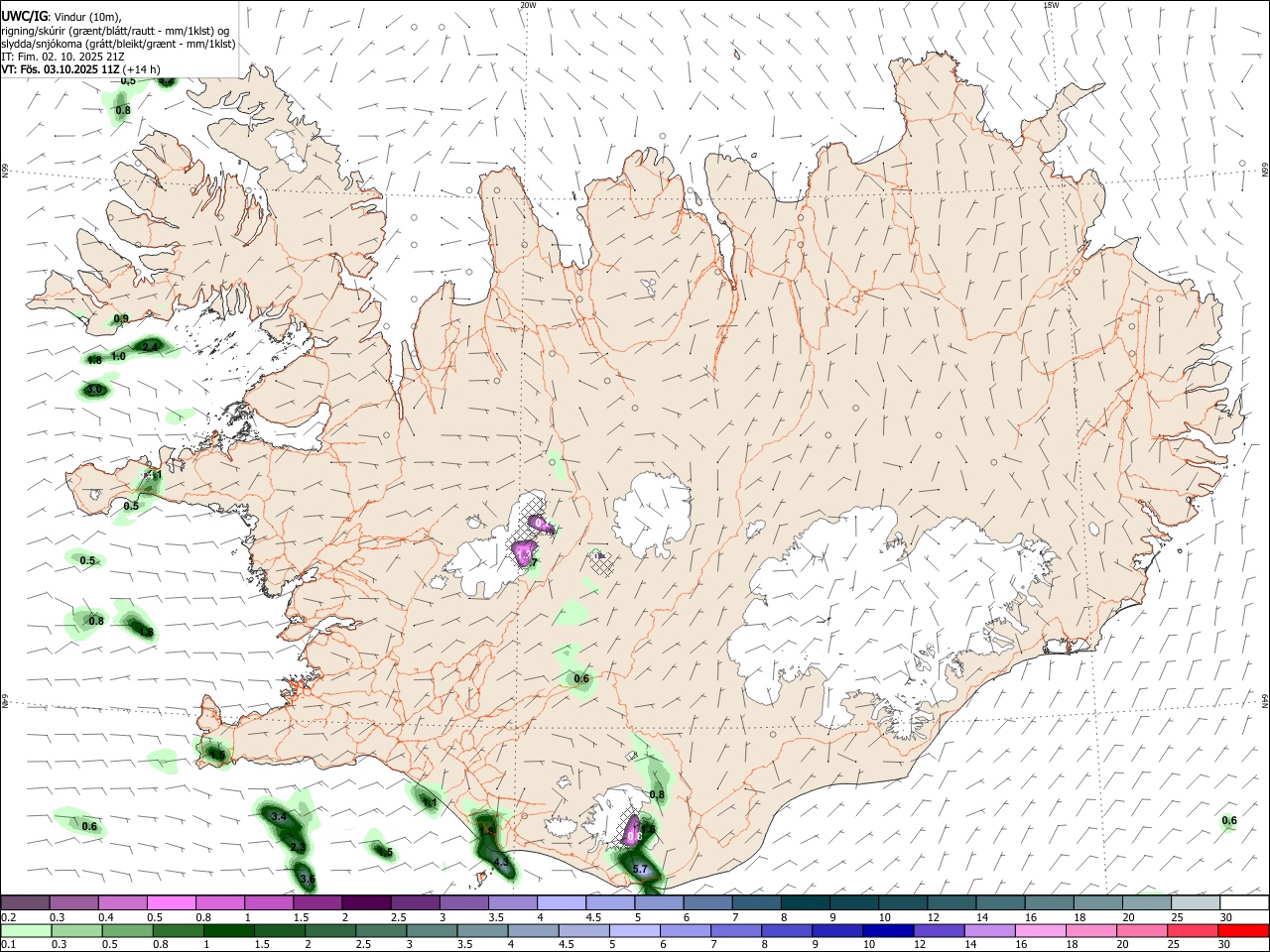
Task: Pick the red 30 swatch in the rain legend row
Action: tap(1243, 930)
